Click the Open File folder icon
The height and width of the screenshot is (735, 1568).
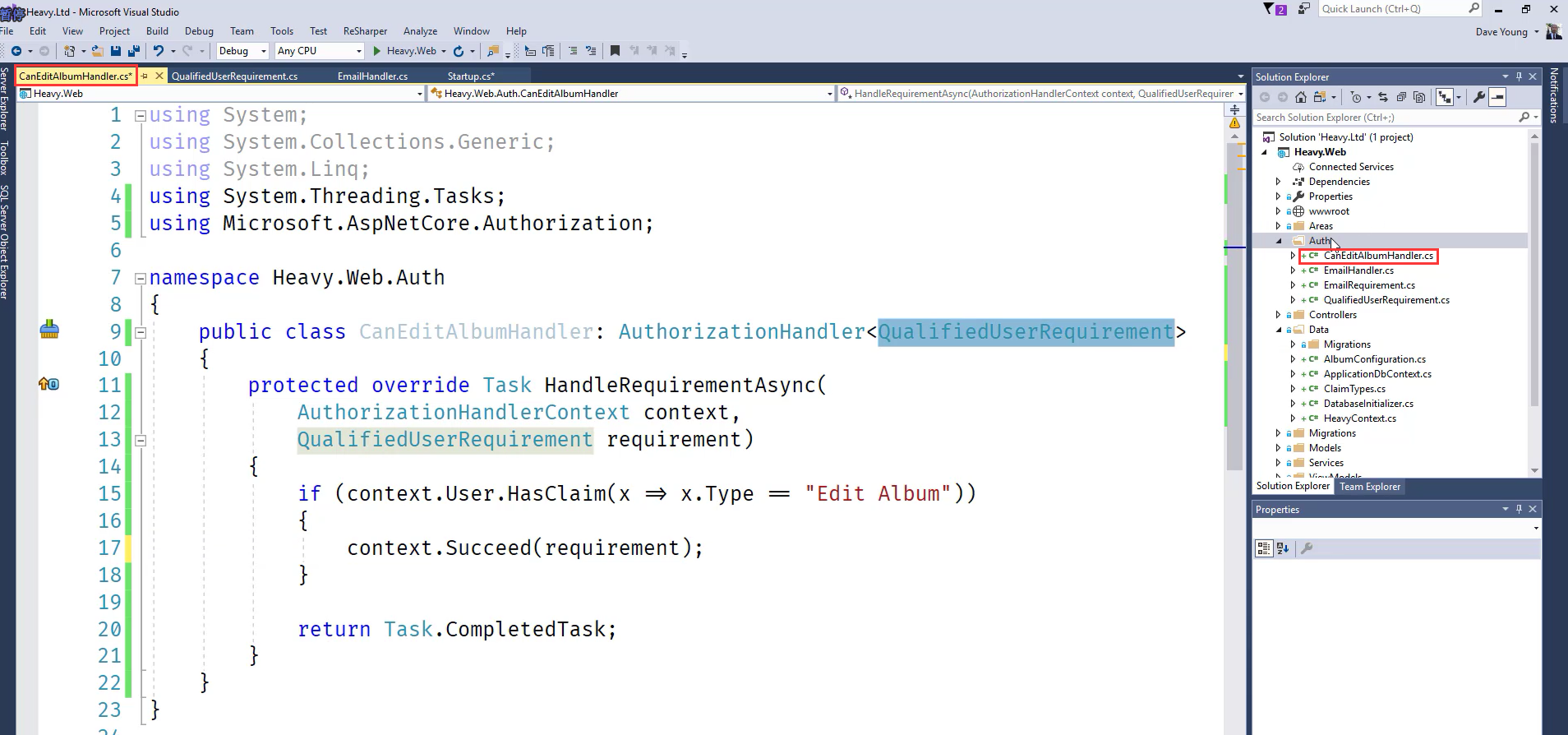pyautogui.click(x=97, y=51)
